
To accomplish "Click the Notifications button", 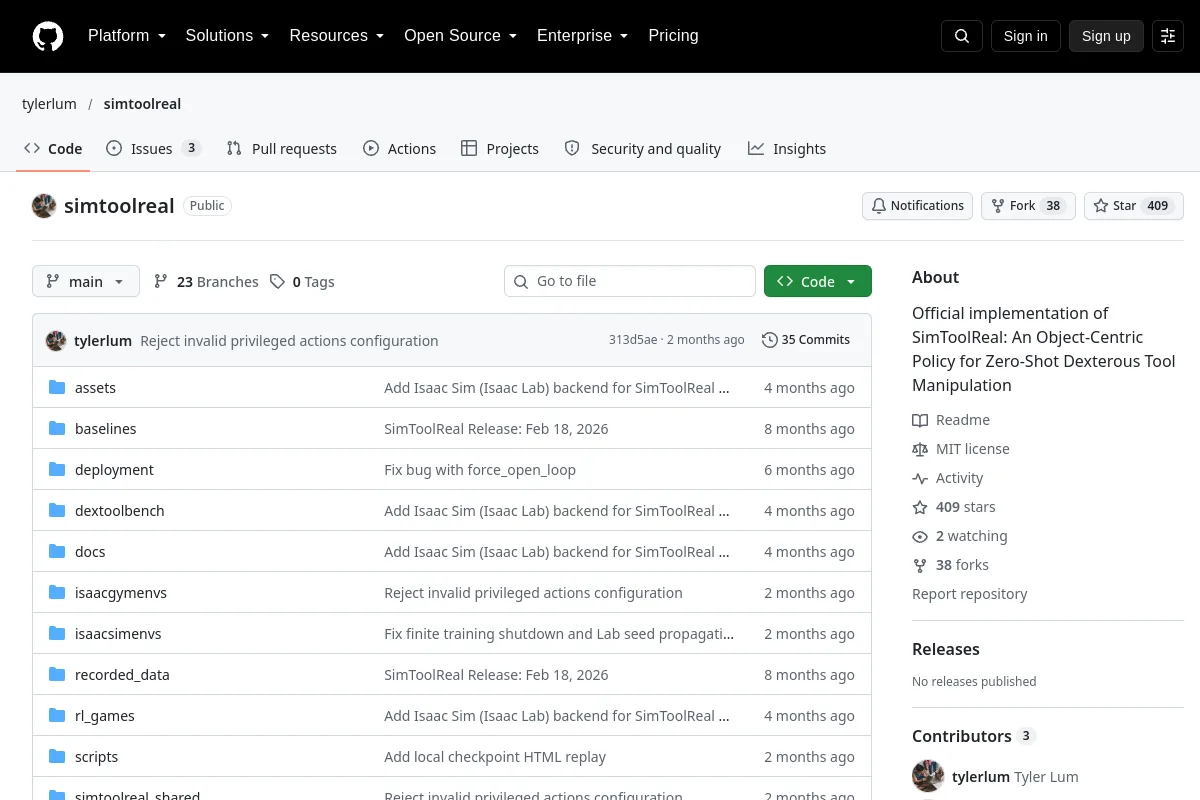I will [x=917, y=206].
